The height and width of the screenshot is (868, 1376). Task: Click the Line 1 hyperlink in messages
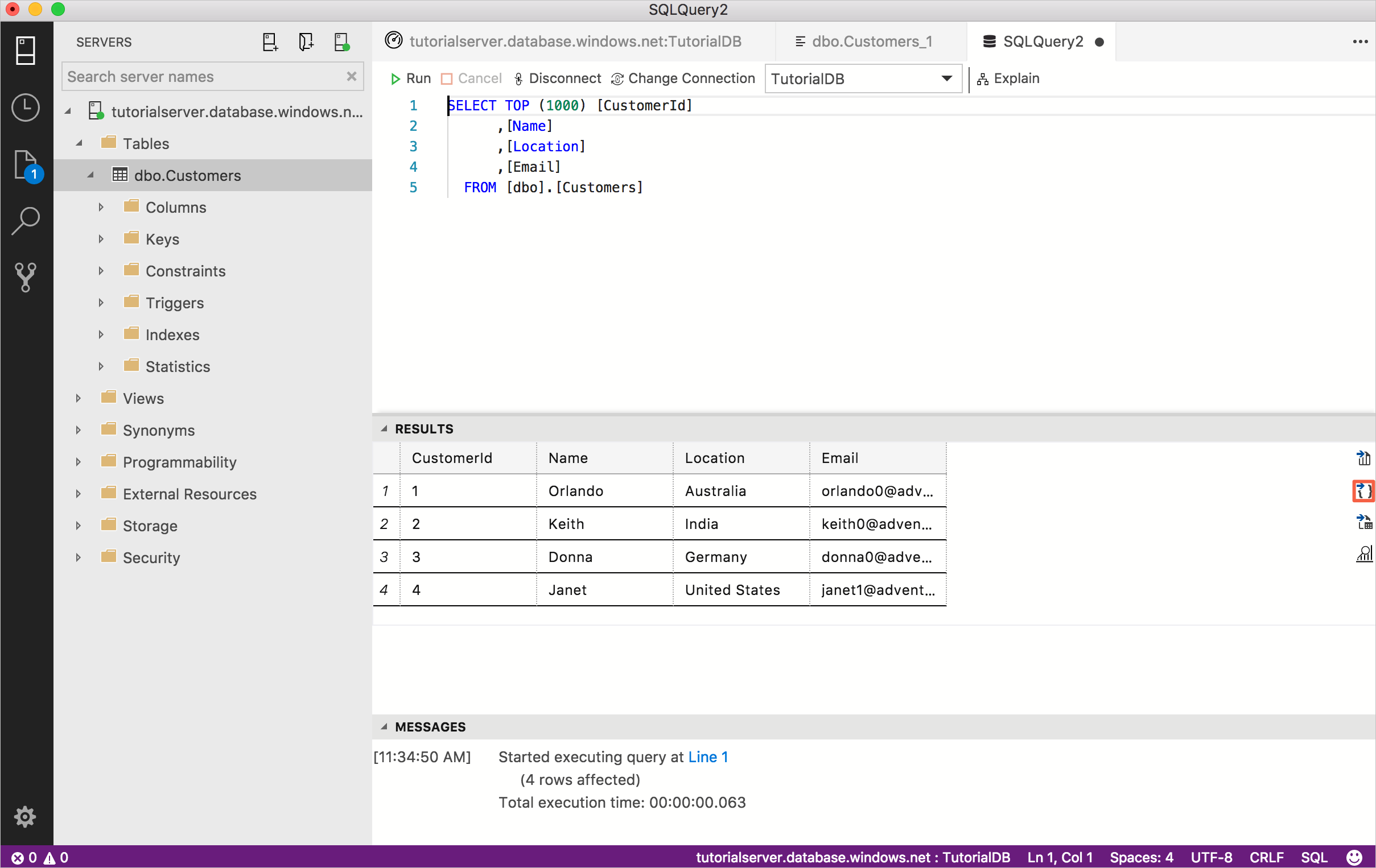pos(708,756)
